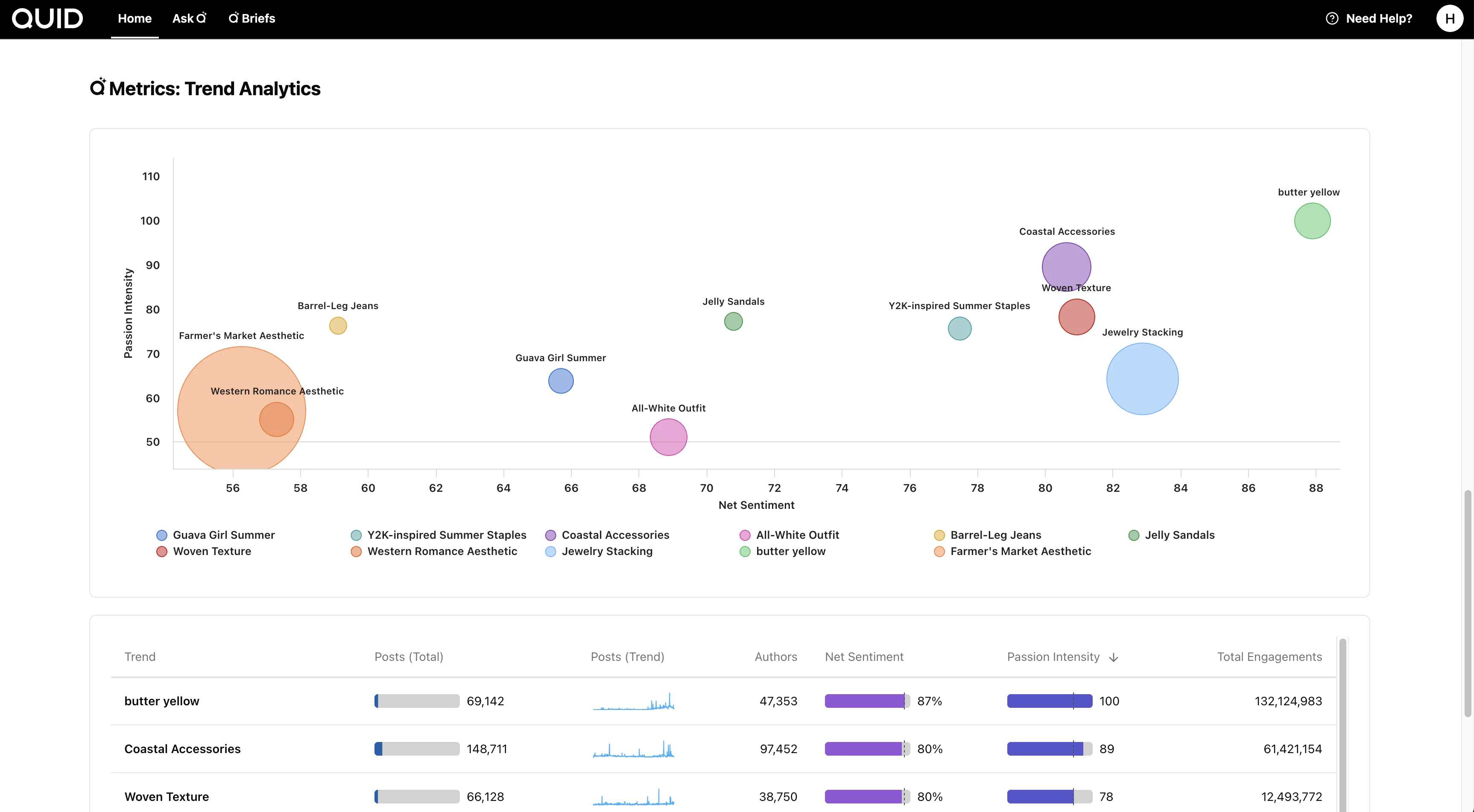Toggle Woven Texture legend series

211,551
